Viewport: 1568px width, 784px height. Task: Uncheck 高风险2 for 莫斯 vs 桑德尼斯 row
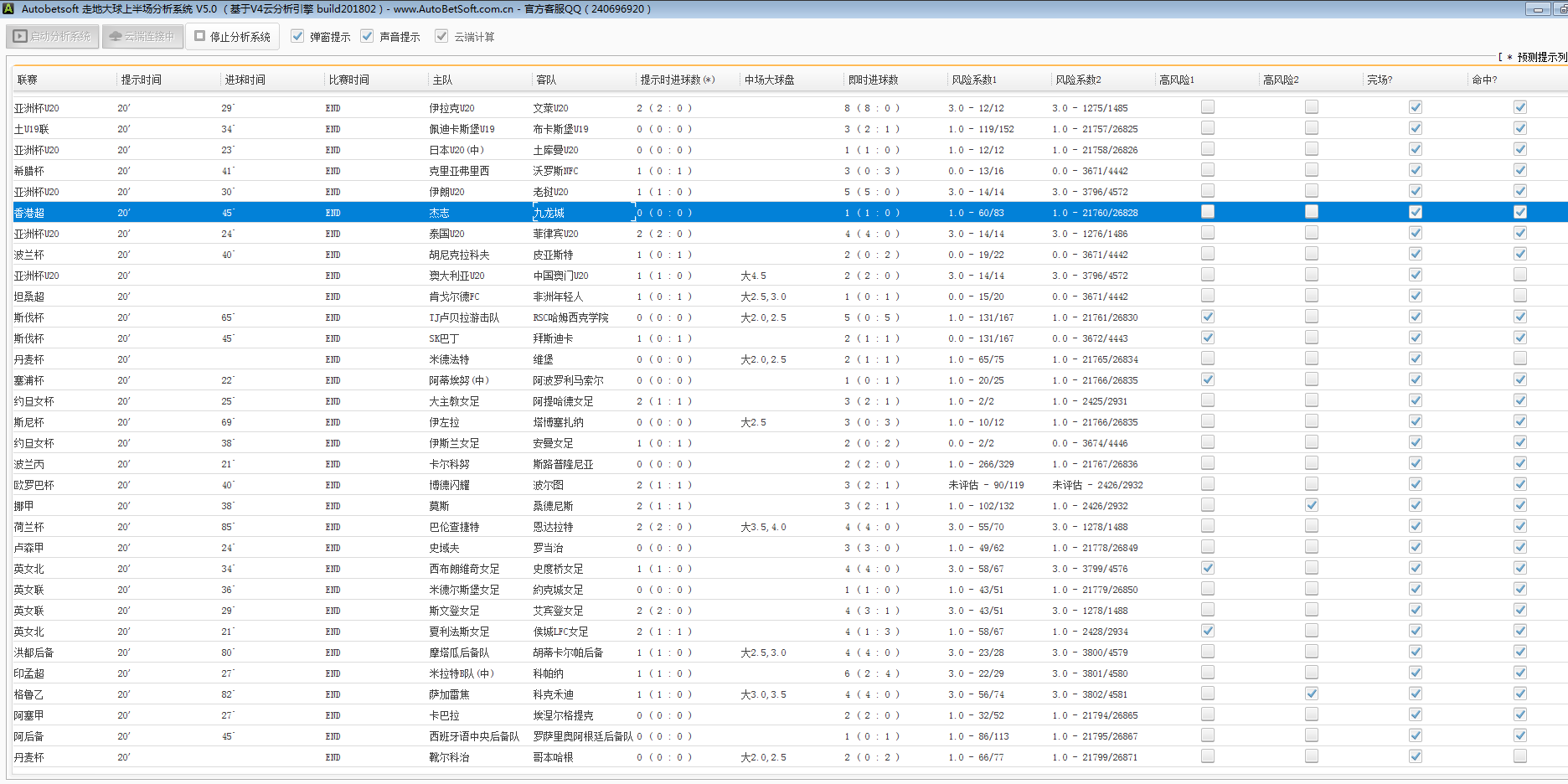pos(1311,505)
